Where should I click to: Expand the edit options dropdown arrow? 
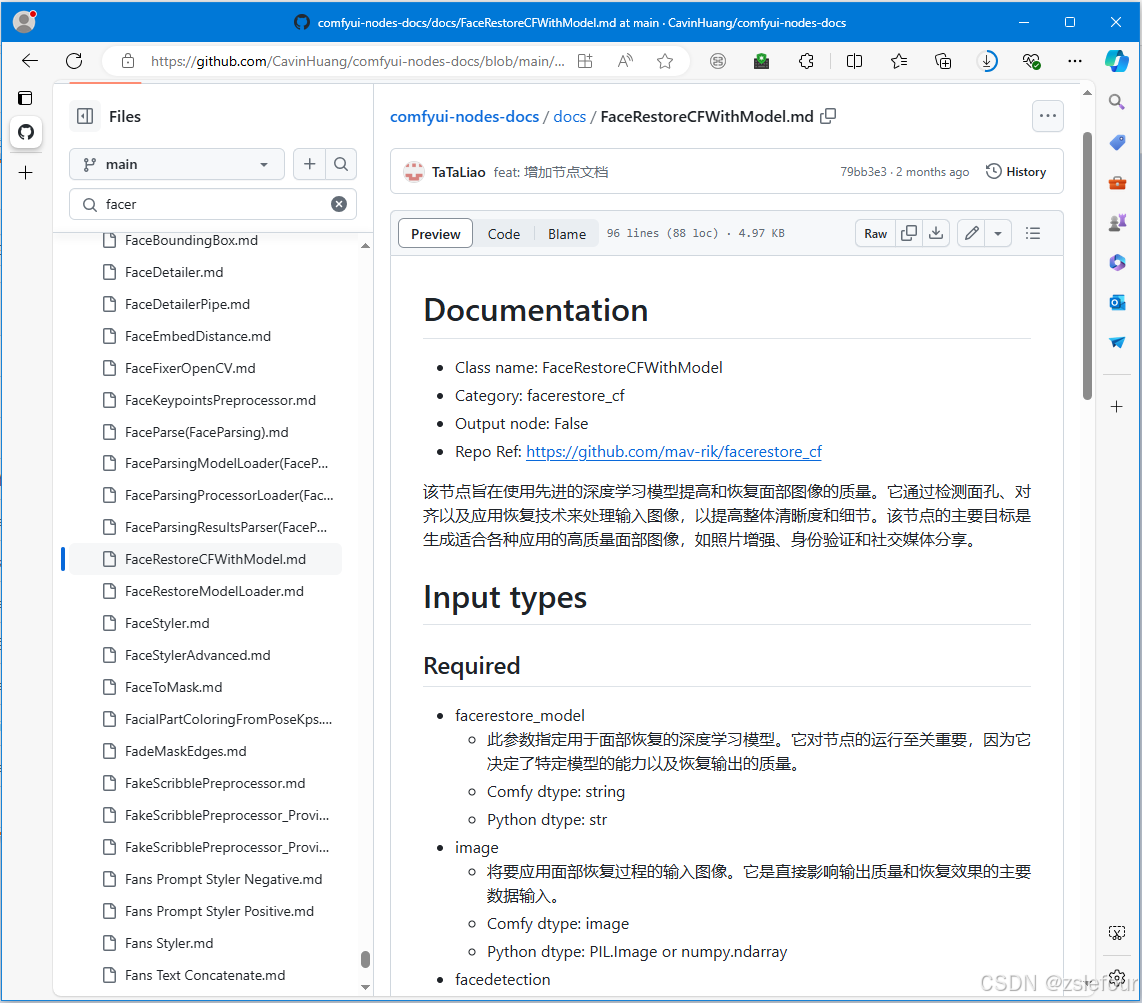click(x=999, y=234)
